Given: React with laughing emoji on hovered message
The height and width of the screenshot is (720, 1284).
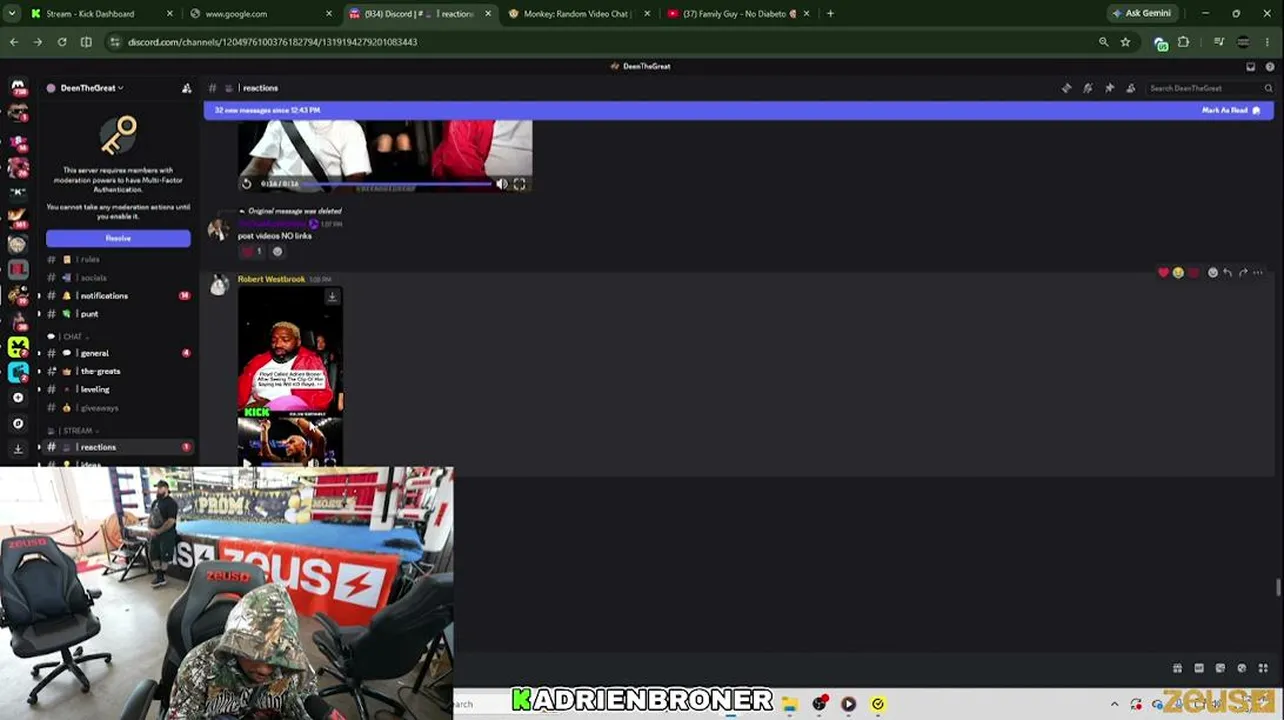Looking at the screenshot, I should click(x=1178, y=272).
